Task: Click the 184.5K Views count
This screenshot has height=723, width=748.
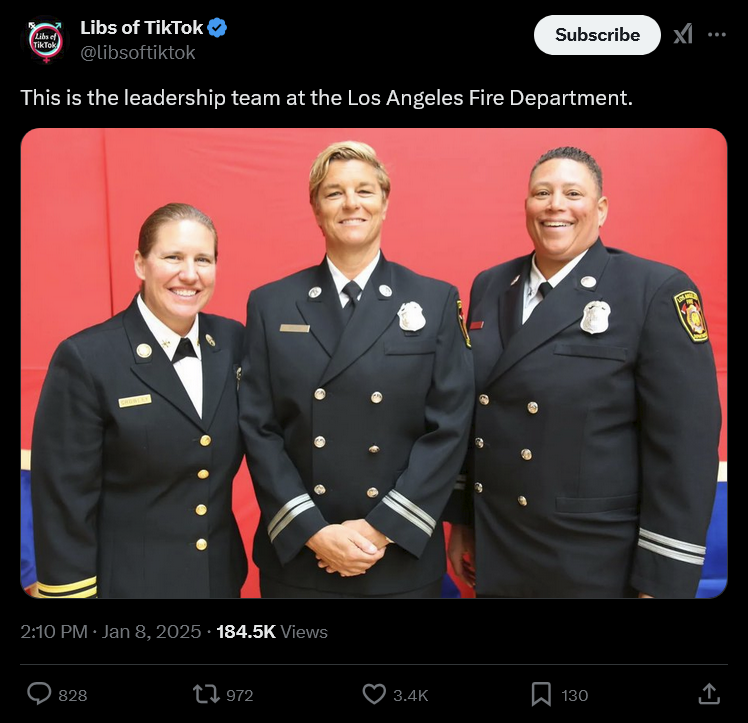Action: tap(272, 632)
